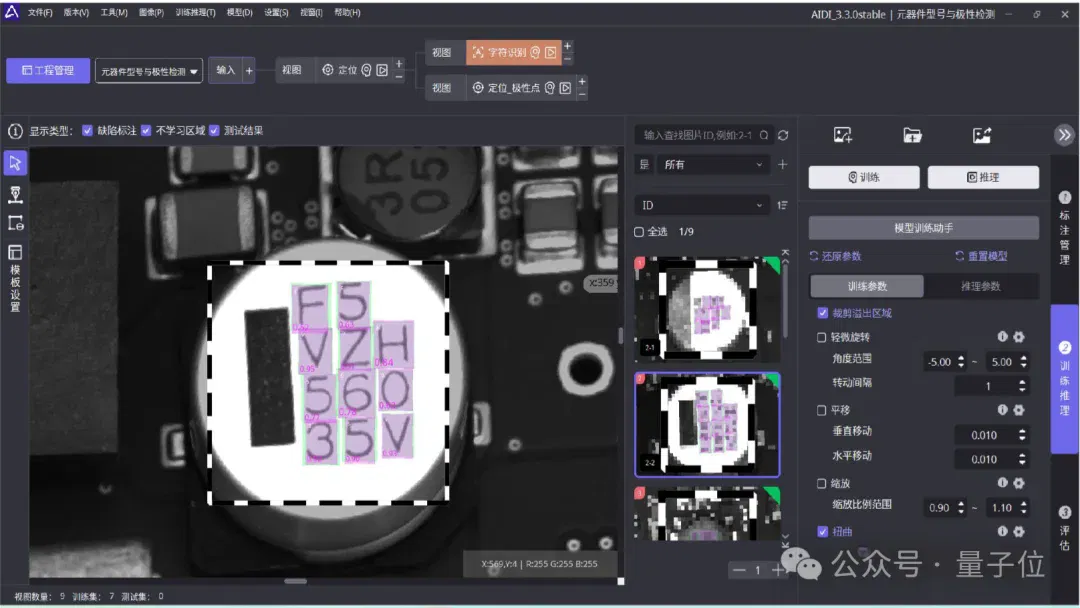Open the ID sort dropdown
The image size is (1080, 608).
click(x=701, y=205)
